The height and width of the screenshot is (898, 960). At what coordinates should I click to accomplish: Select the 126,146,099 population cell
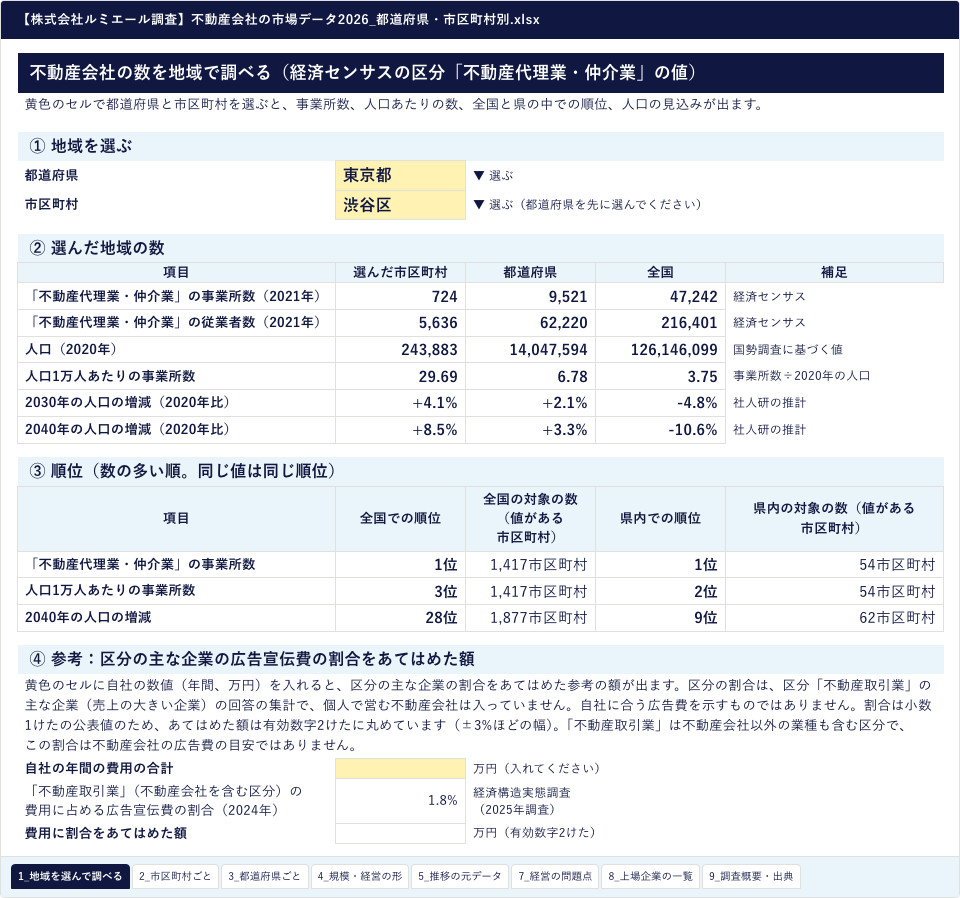[x=661, y=350]
